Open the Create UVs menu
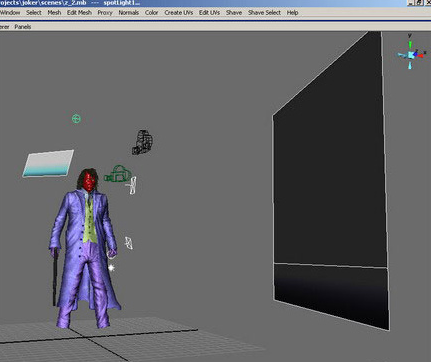This screenshot has height=362, width=431. pos(178,12)
